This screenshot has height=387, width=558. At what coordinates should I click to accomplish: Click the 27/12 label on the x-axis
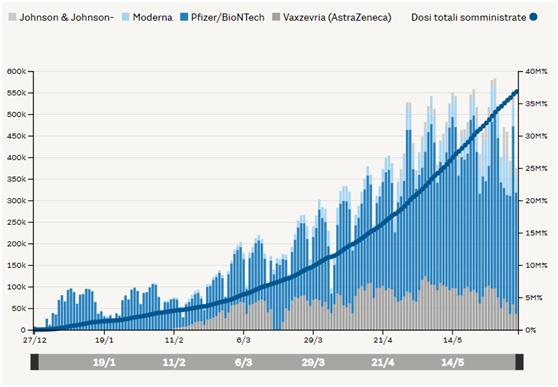[x=35, y=340]
